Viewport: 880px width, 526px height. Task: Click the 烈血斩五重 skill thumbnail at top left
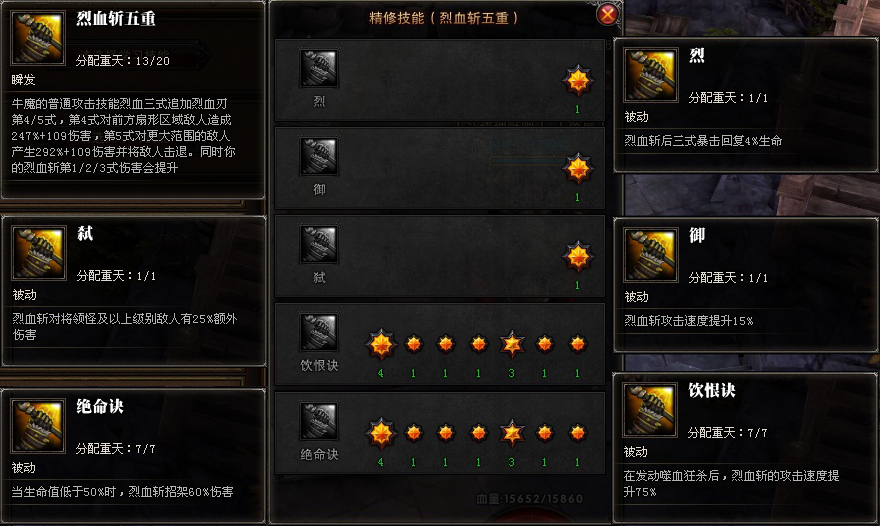pos(38,39)
